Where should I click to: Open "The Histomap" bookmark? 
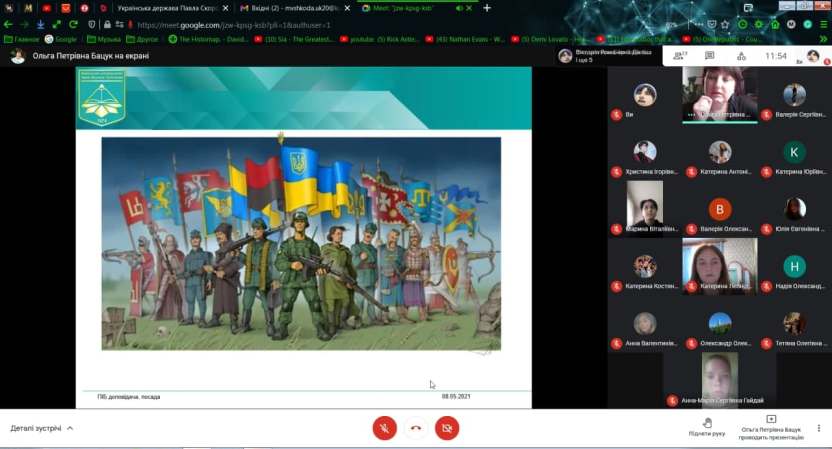(x=208, y=39)
